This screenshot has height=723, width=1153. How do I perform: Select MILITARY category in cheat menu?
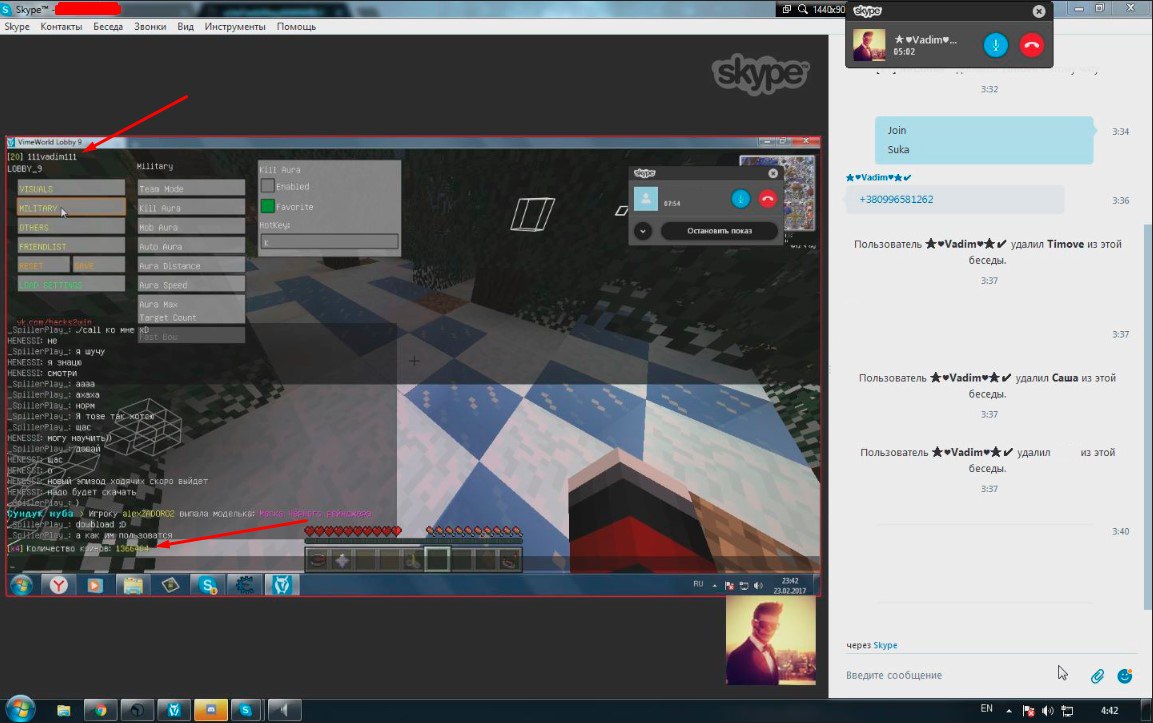tap(71, 207)
